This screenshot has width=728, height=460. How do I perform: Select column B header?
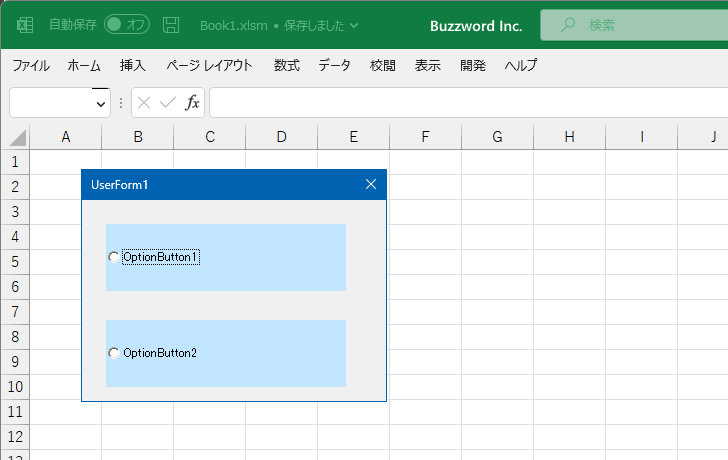point(137,137)
